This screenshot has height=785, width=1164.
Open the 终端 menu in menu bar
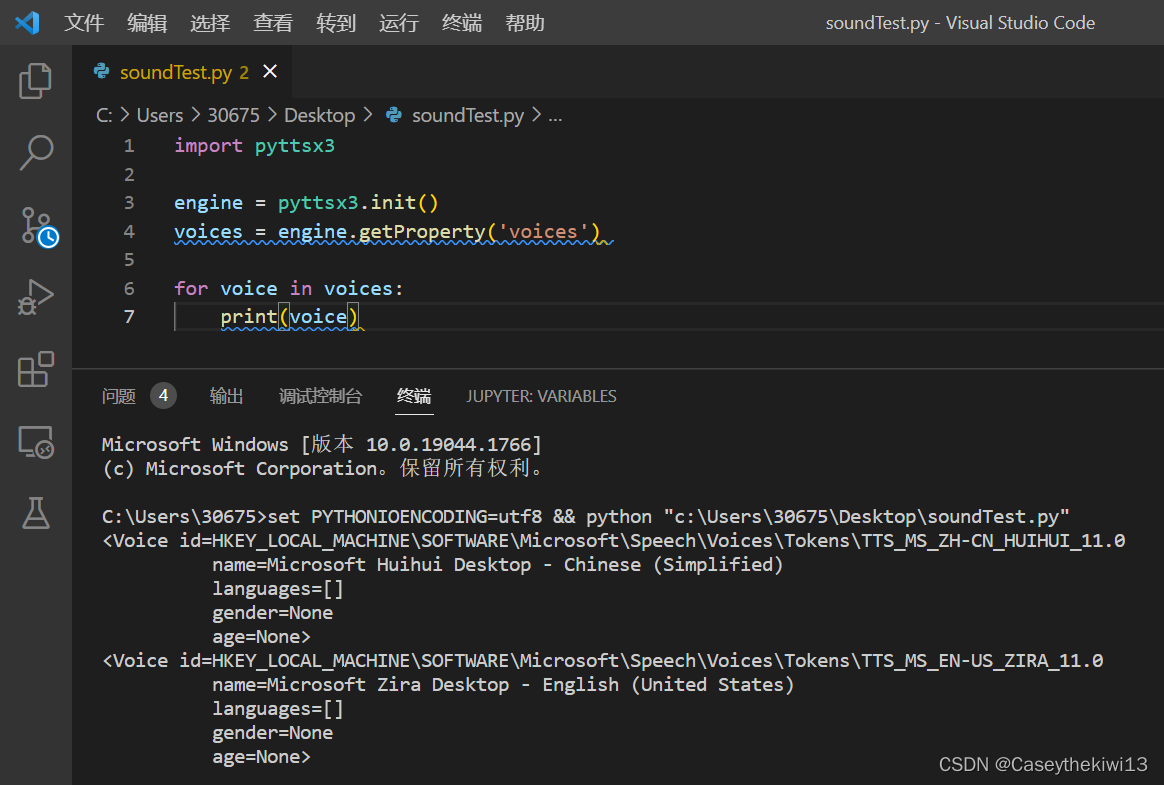462,23
